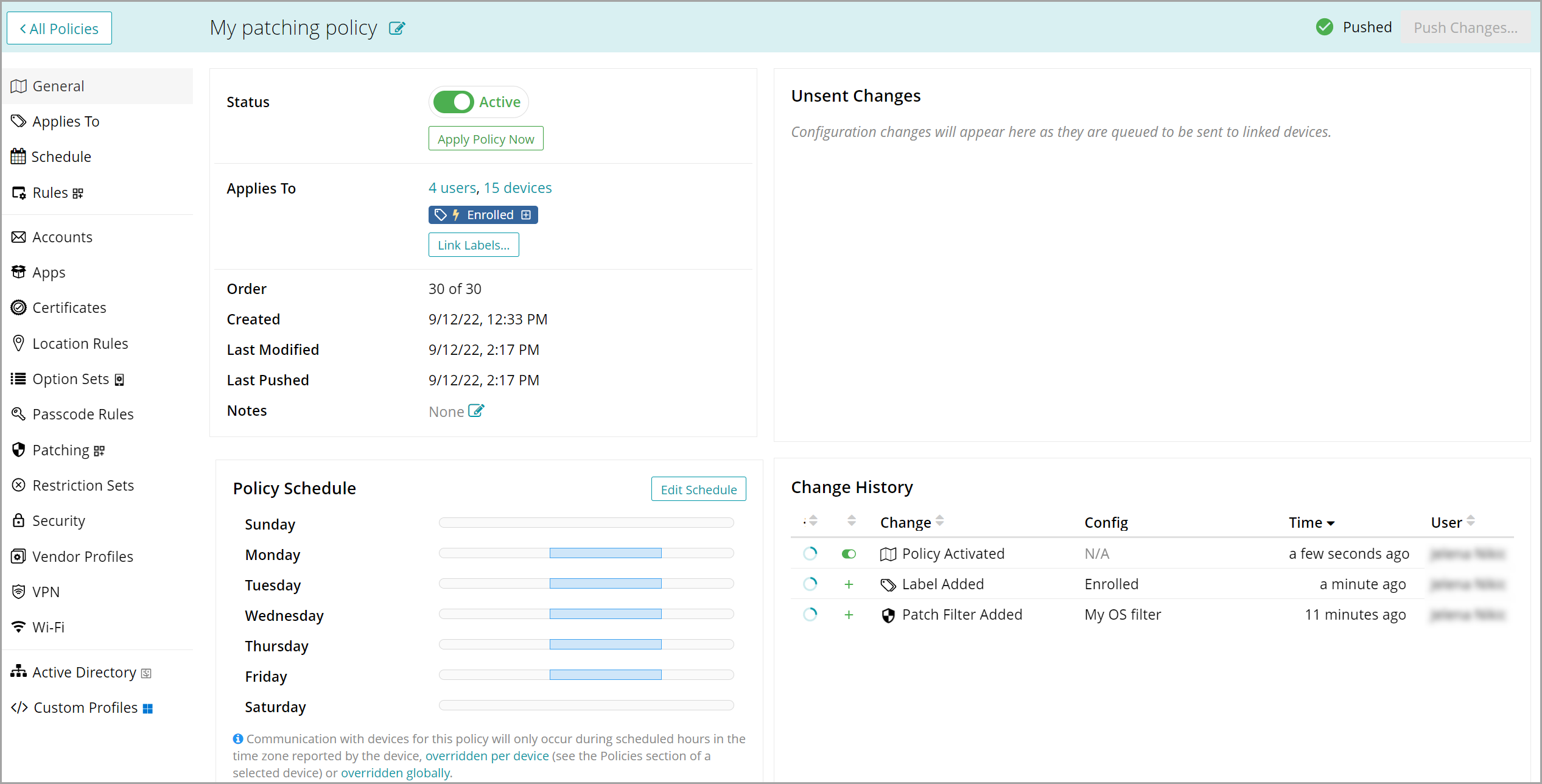Click the spinner icon in Policy Activated row

810,553
